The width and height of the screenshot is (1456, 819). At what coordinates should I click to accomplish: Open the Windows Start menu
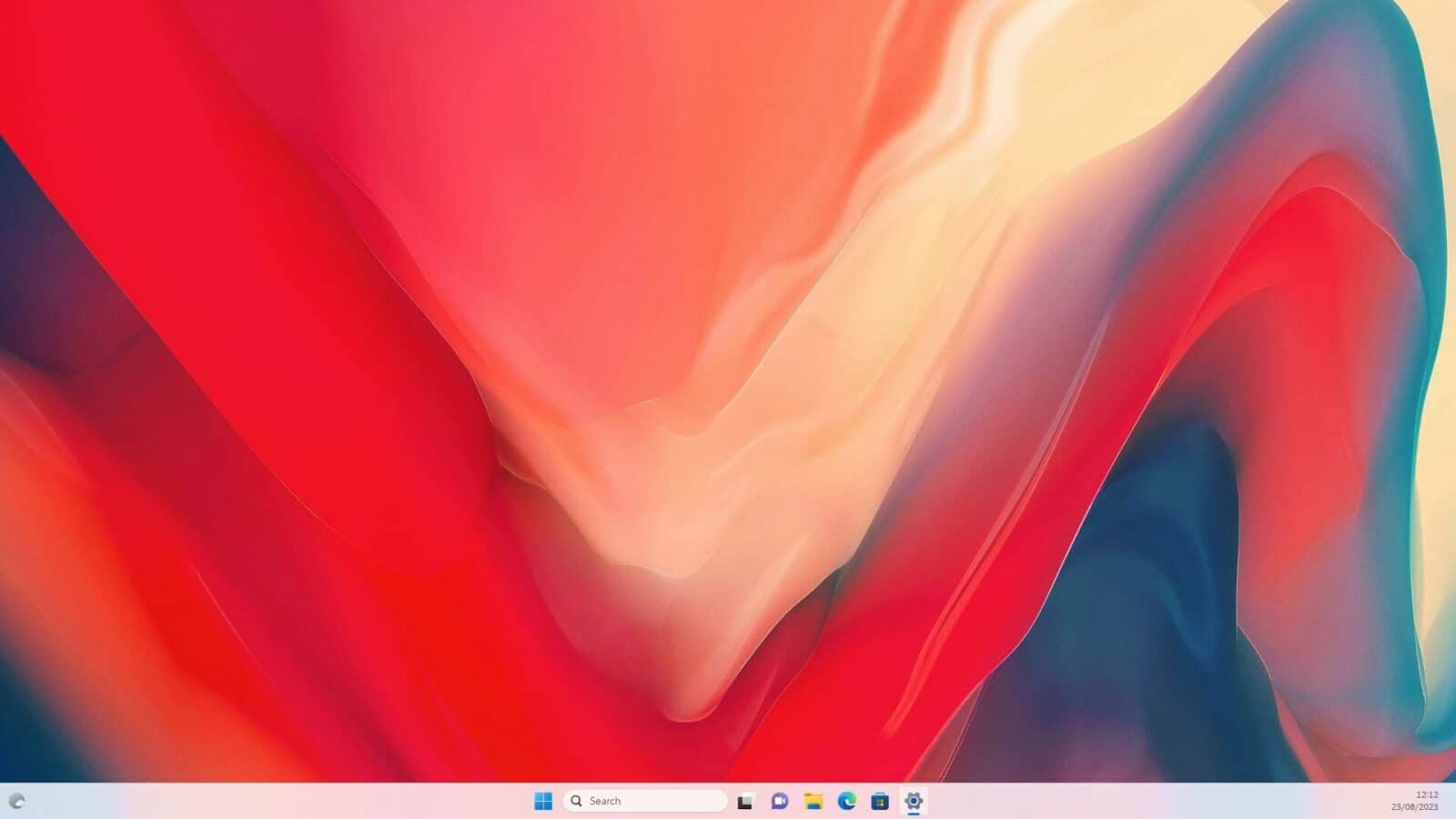point(543,801)
